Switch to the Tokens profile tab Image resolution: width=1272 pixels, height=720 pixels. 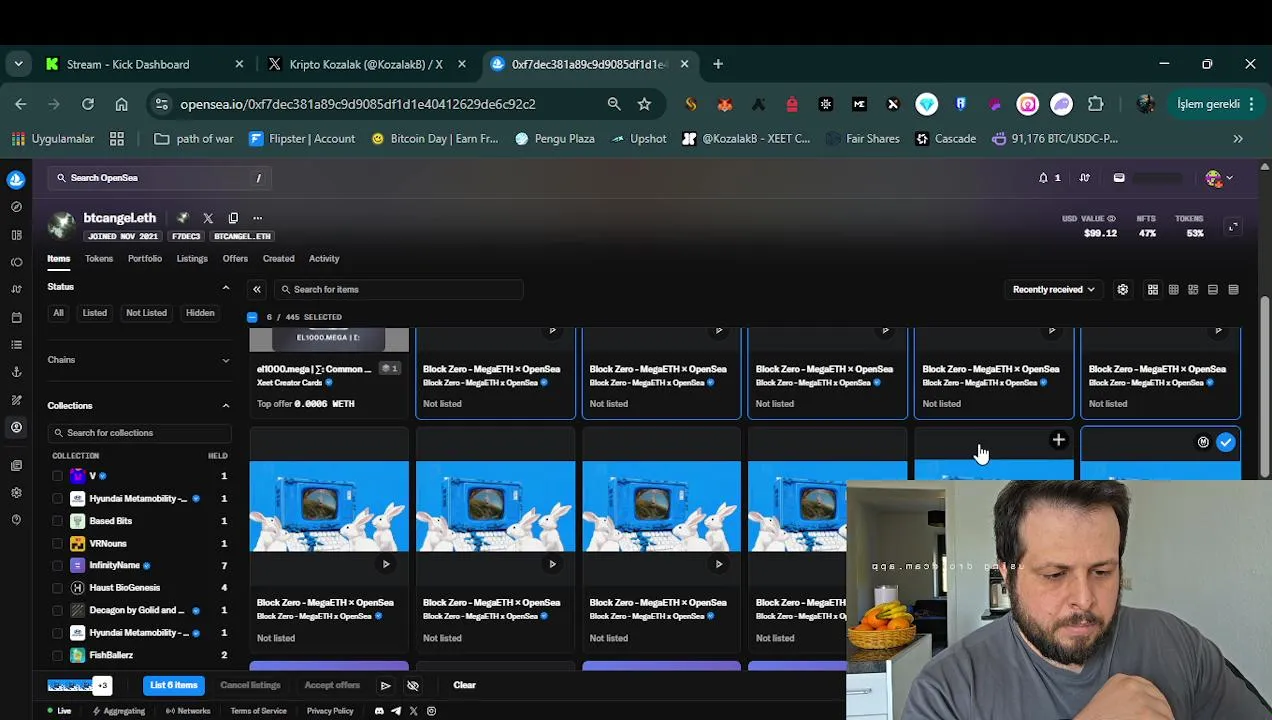99,259
